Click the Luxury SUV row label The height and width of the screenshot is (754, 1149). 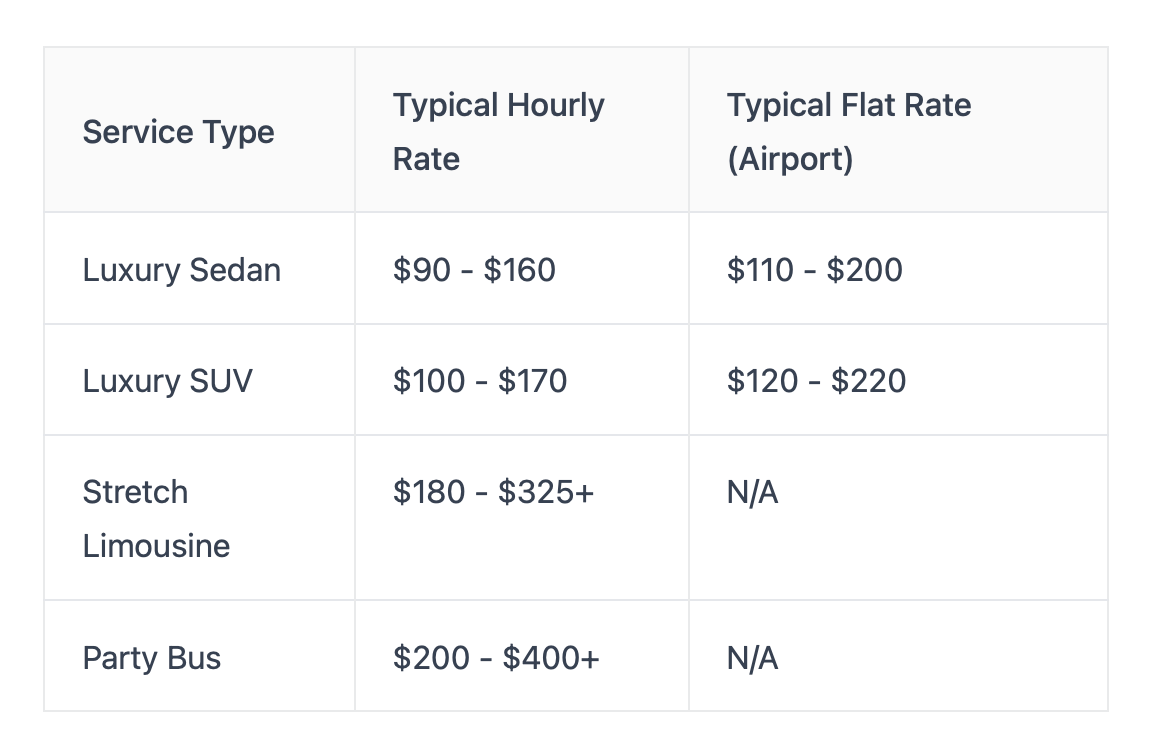point(167,381)
